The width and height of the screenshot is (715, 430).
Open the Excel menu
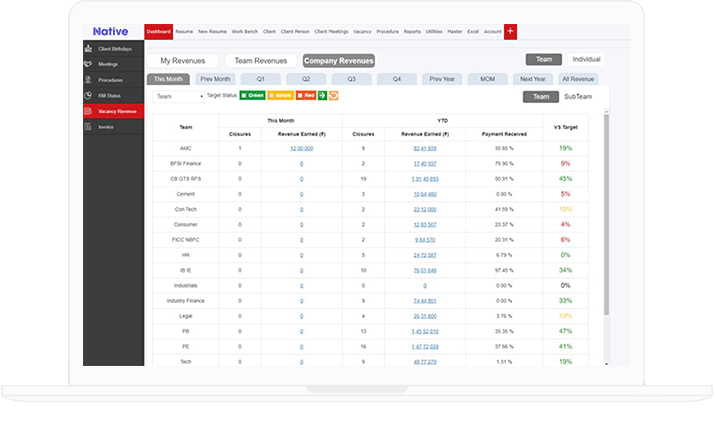473,31
